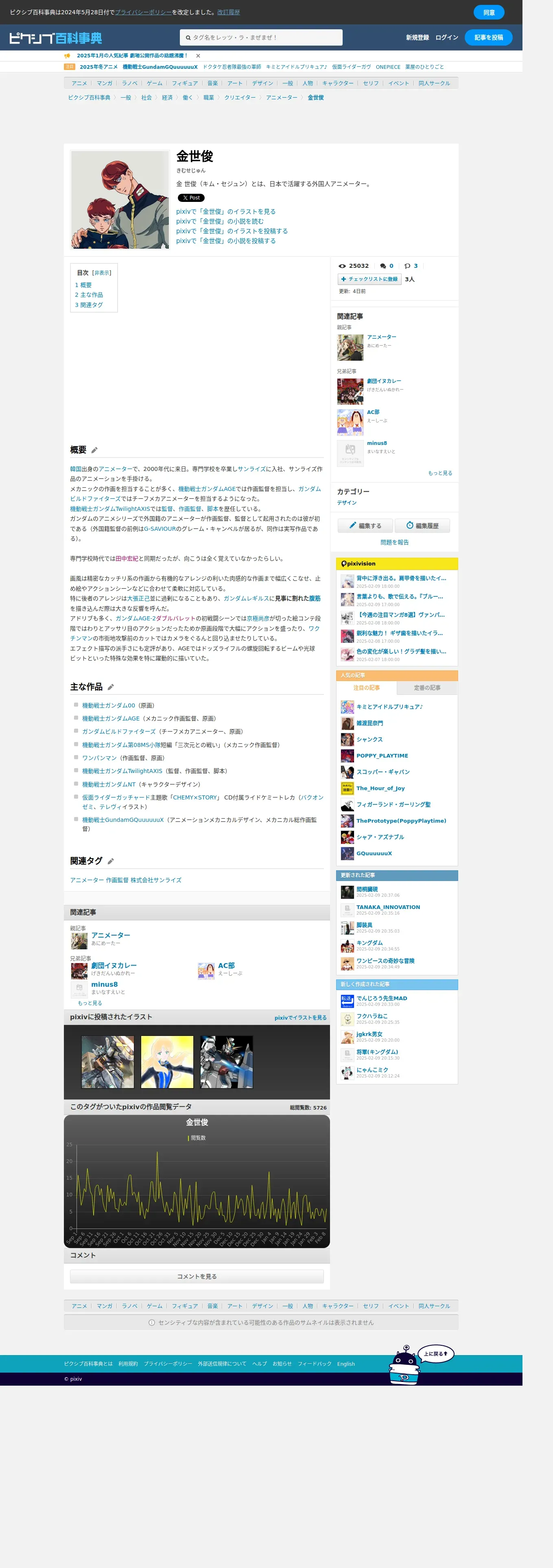Jump to 1 概要 in the table of contents
Viewport: 553px width, 1568px height.
(x=83, y=285)
